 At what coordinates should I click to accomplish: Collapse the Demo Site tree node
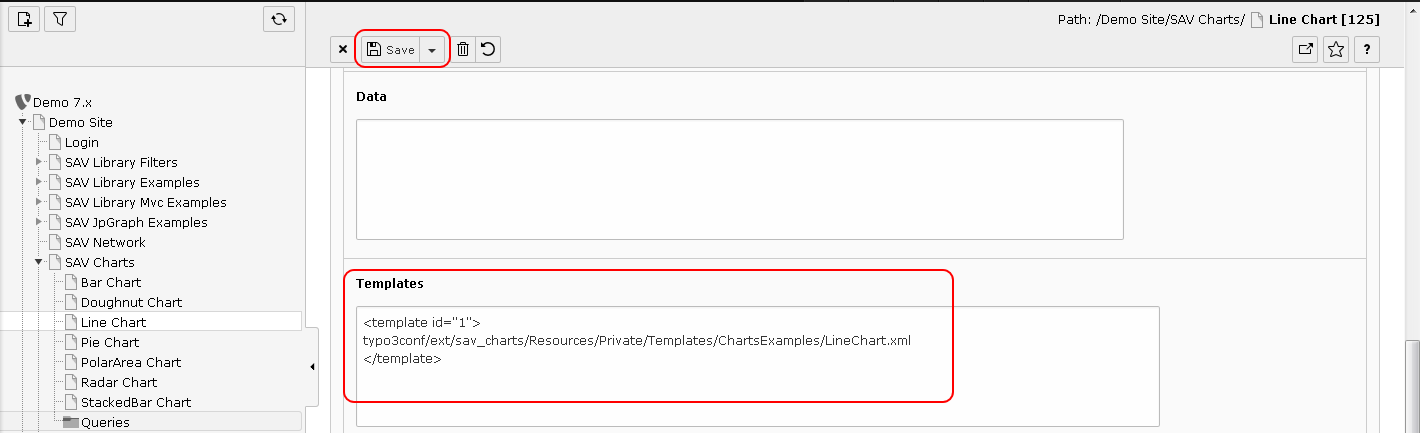click(23, 122)
